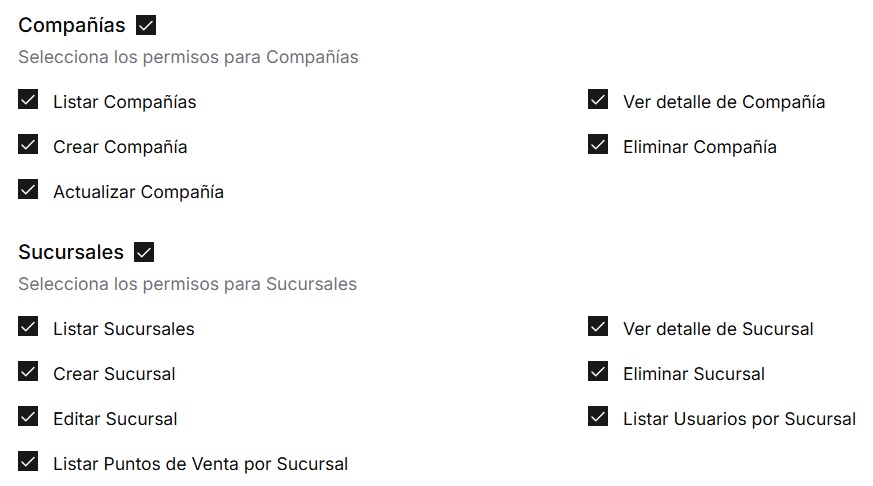
Task: Toggle the Listar Compañías checkbox
Action: 28,100
